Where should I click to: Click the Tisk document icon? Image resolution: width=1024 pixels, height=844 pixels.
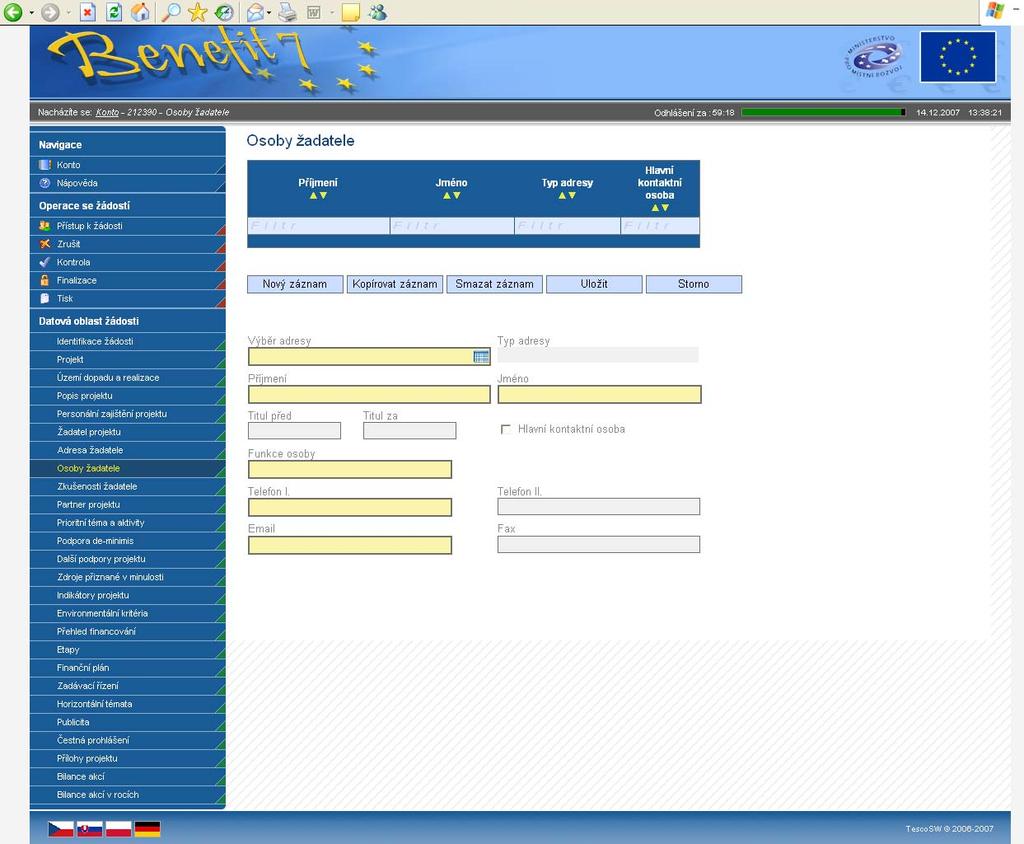[x=45, y=299]
